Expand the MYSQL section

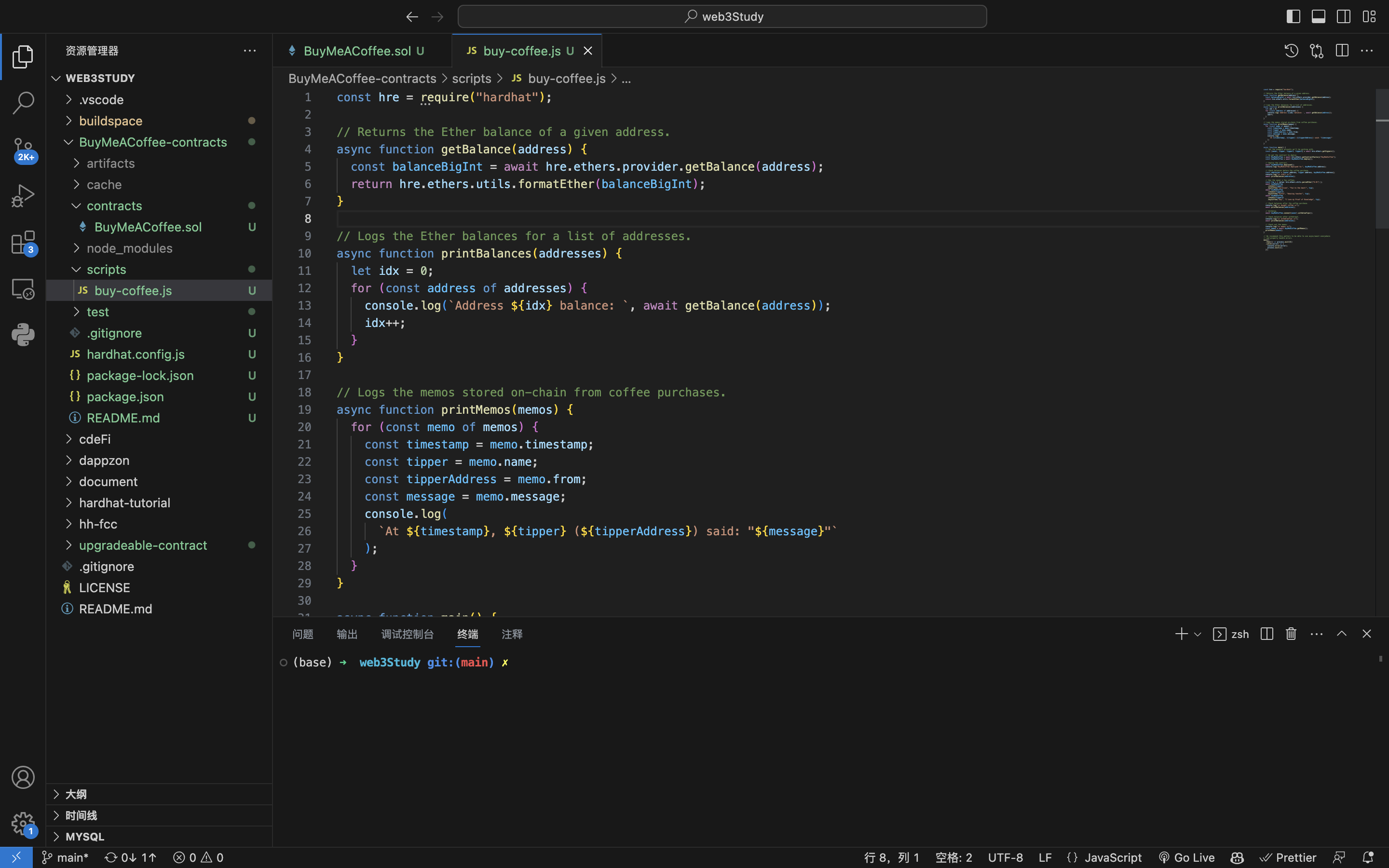click(x=159, y=837)
